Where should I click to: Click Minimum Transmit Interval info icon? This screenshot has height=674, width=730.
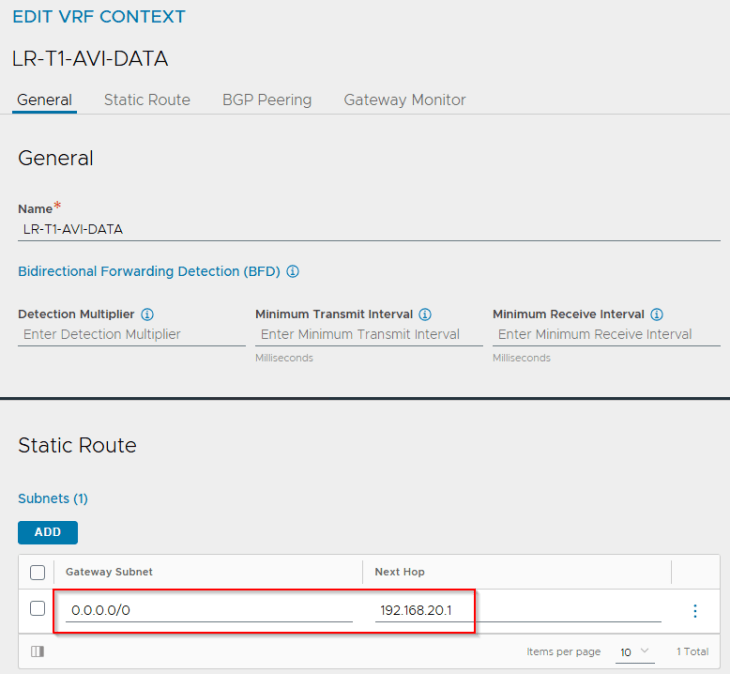(425, 314)
